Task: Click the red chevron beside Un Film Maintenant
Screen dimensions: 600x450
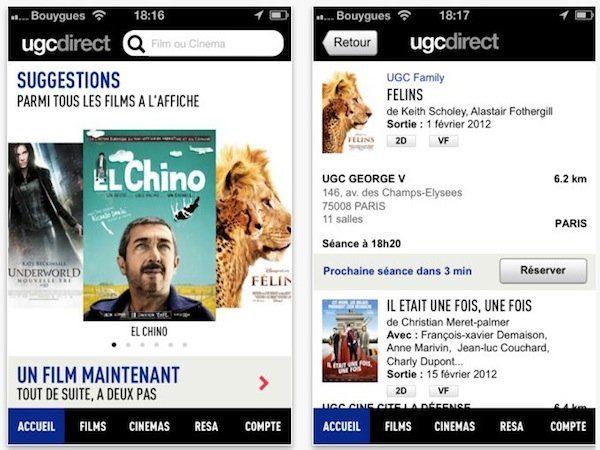Action: coord(264,383)
